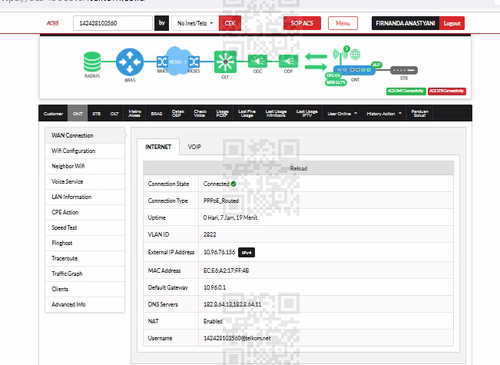The image size is (500, 365).
Task: Click the green connected check icon
Action: coord(233,184)
